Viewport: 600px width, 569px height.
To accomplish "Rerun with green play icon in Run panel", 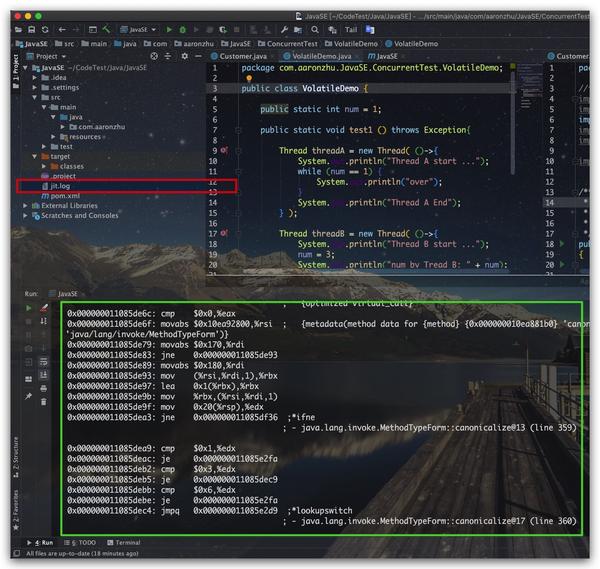I will click(29, 308).
